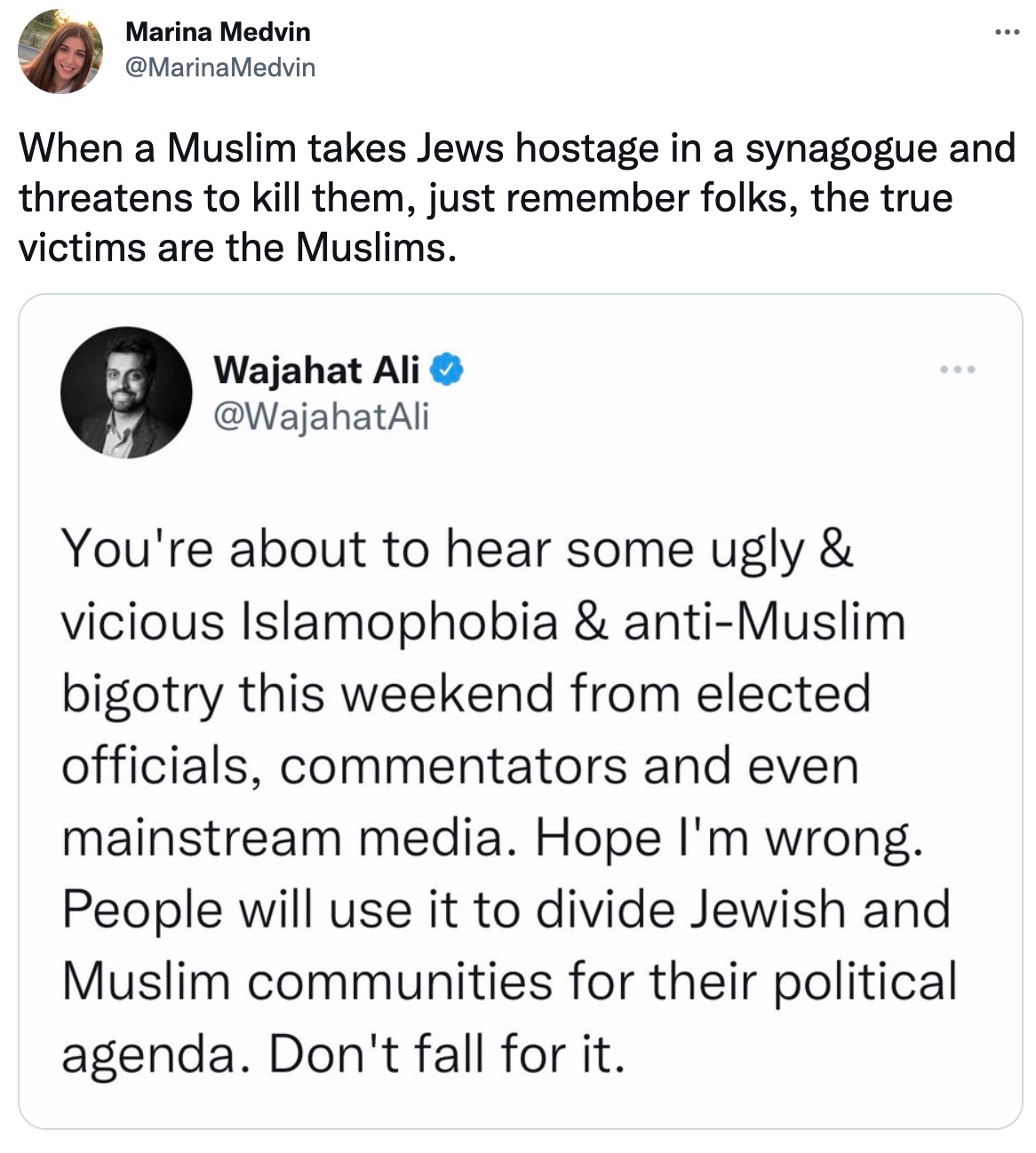Click "anti-Muslim" in the quoted tweet
The width and height of the screenshot is (1036, 1153).
(x=763, y=621)
